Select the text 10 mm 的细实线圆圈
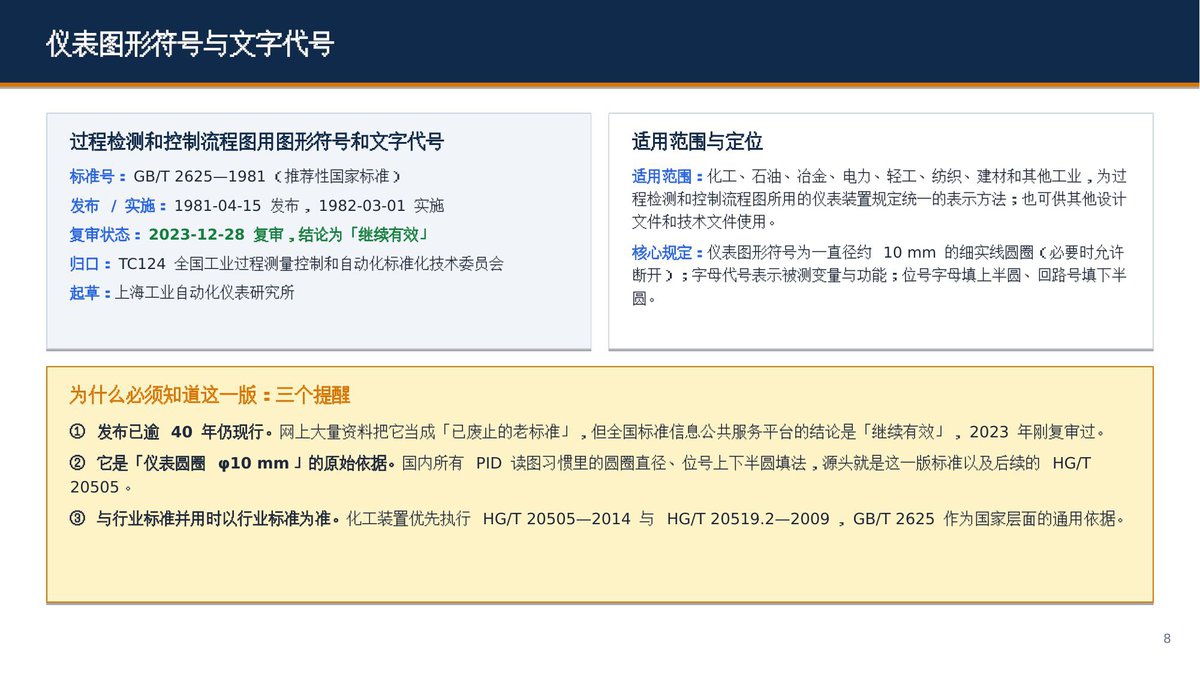 (958, 252)
